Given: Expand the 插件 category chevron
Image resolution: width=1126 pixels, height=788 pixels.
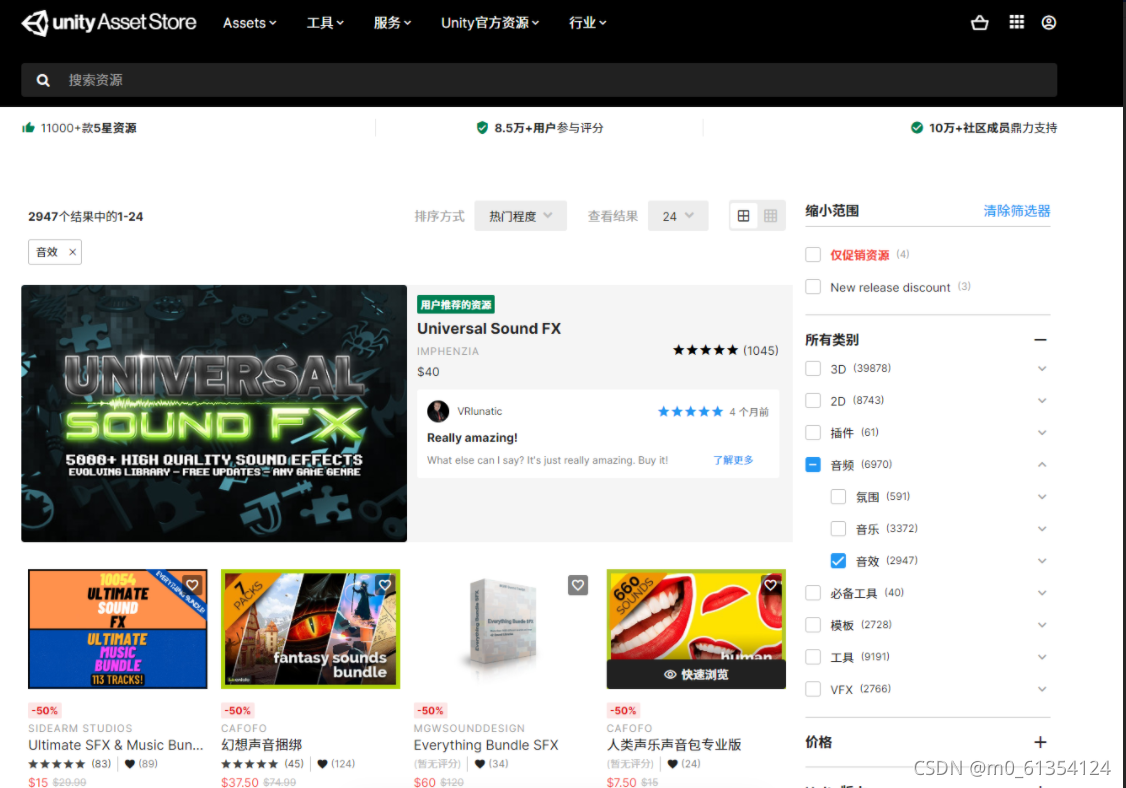Looking at the screenshot, I should point(1042,432).
